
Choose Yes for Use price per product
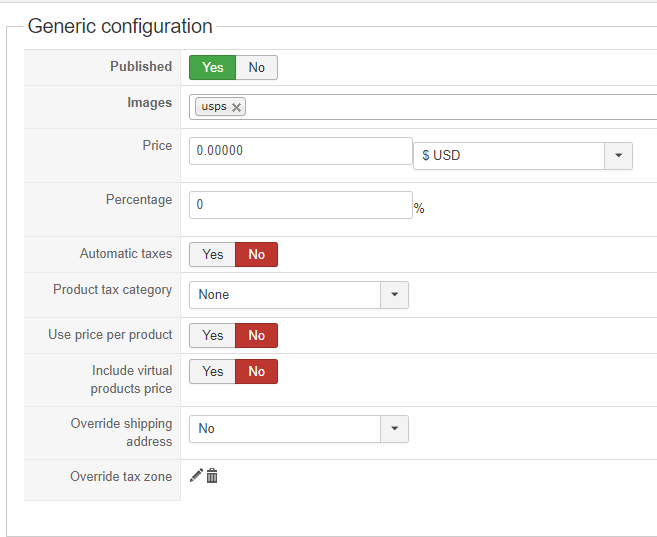(213, 335)
